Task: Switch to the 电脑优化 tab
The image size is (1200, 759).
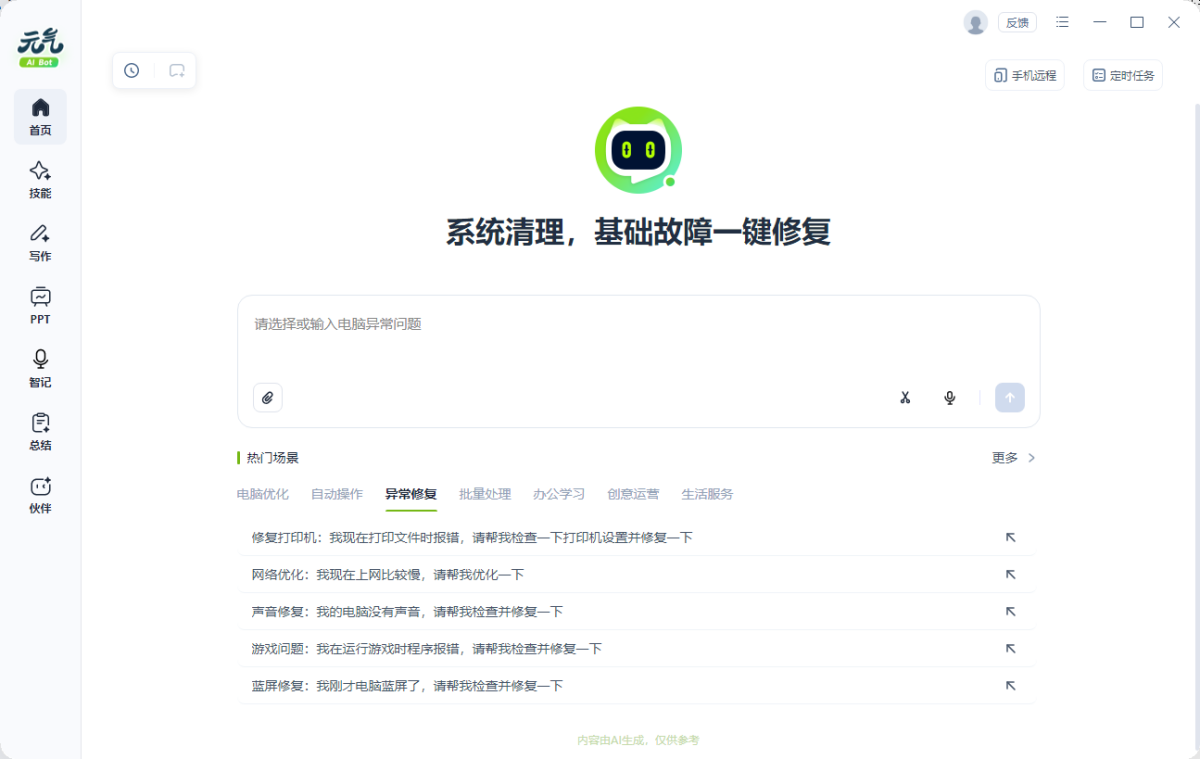Action: [x=262, y=493]
